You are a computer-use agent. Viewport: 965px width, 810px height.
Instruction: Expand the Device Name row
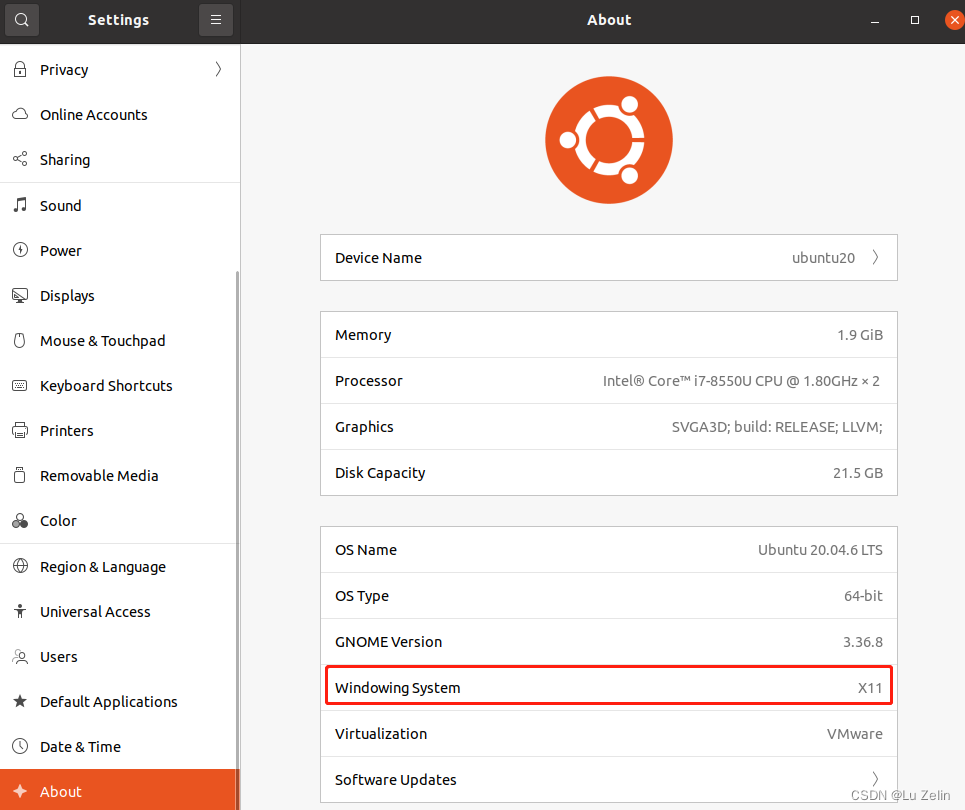click(608, 257)
